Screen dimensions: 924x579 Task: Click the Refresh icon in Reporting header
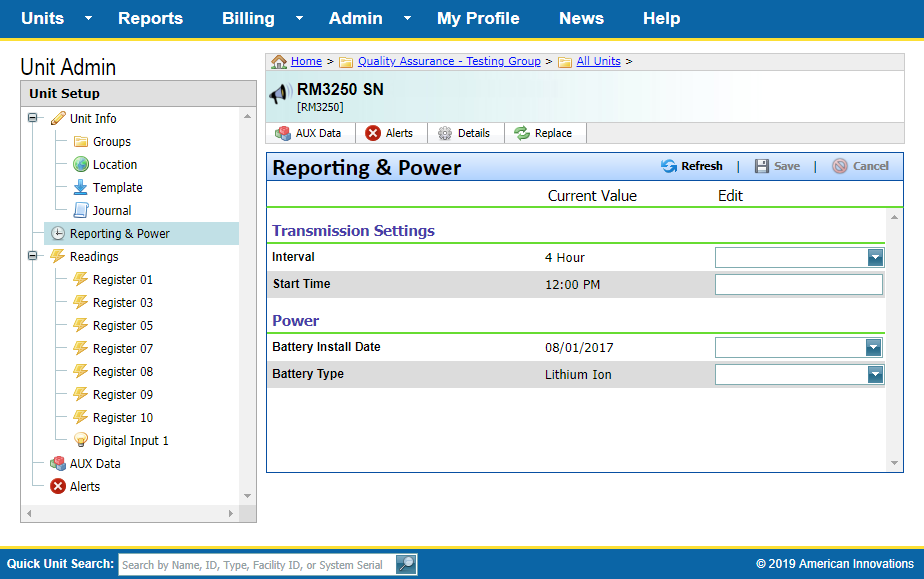(669, 166)
